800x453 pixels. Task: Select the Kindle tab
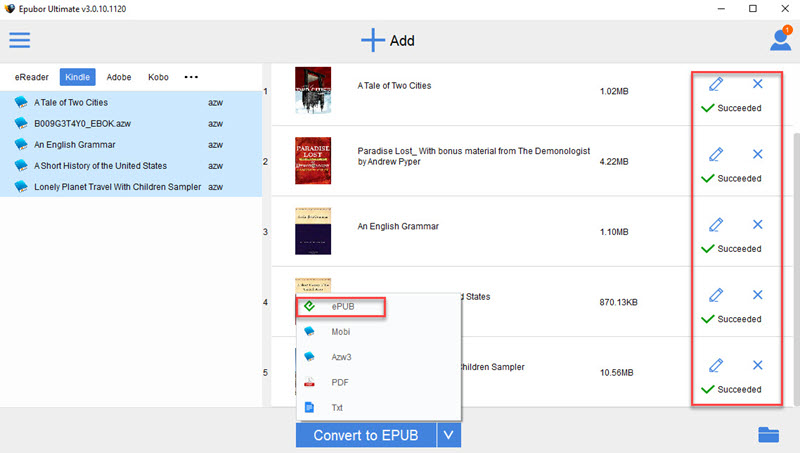[78, 77]
